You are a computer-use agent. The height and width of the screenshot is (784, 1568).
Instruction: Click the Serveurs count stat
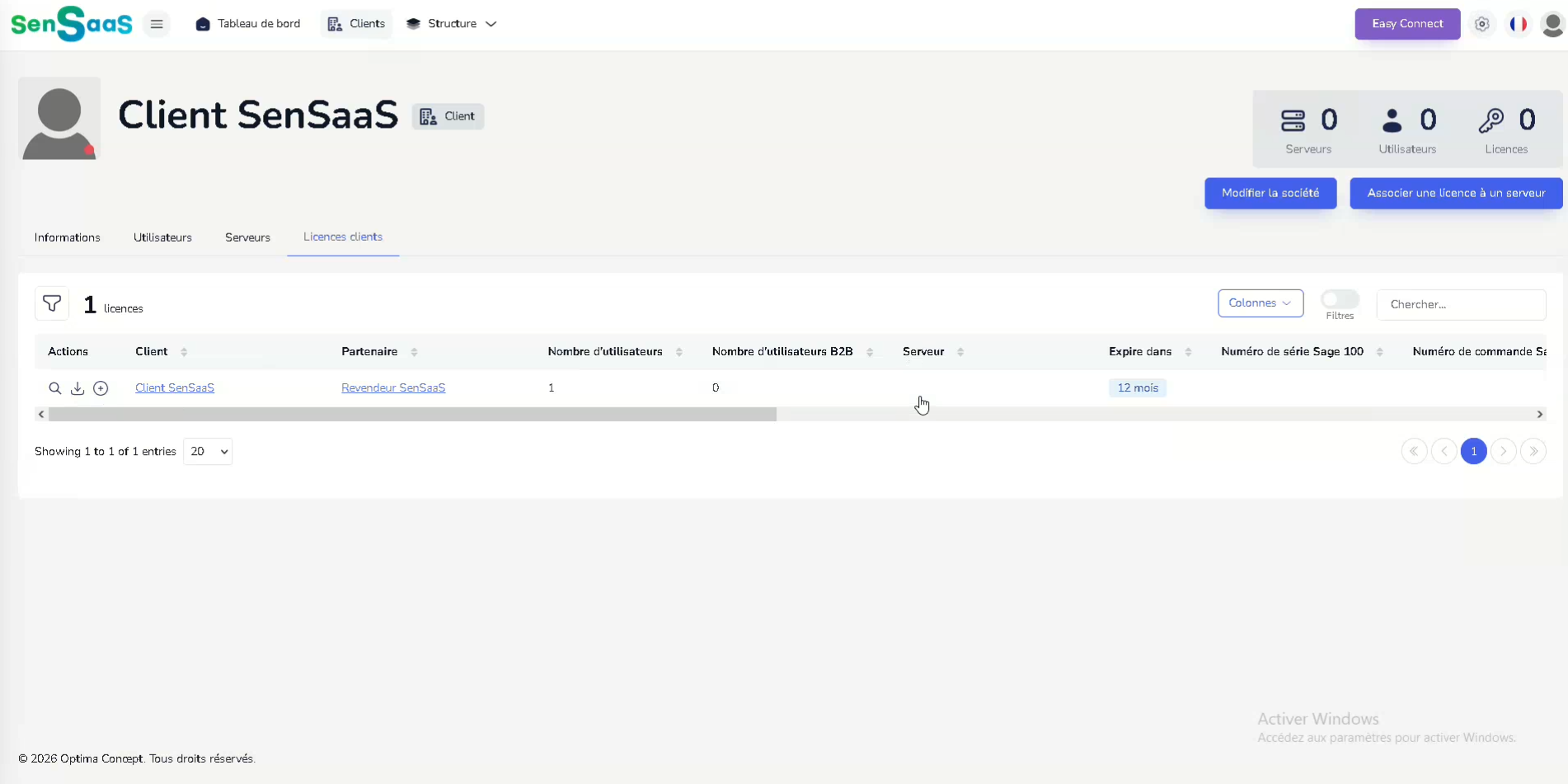[1308, 130]
